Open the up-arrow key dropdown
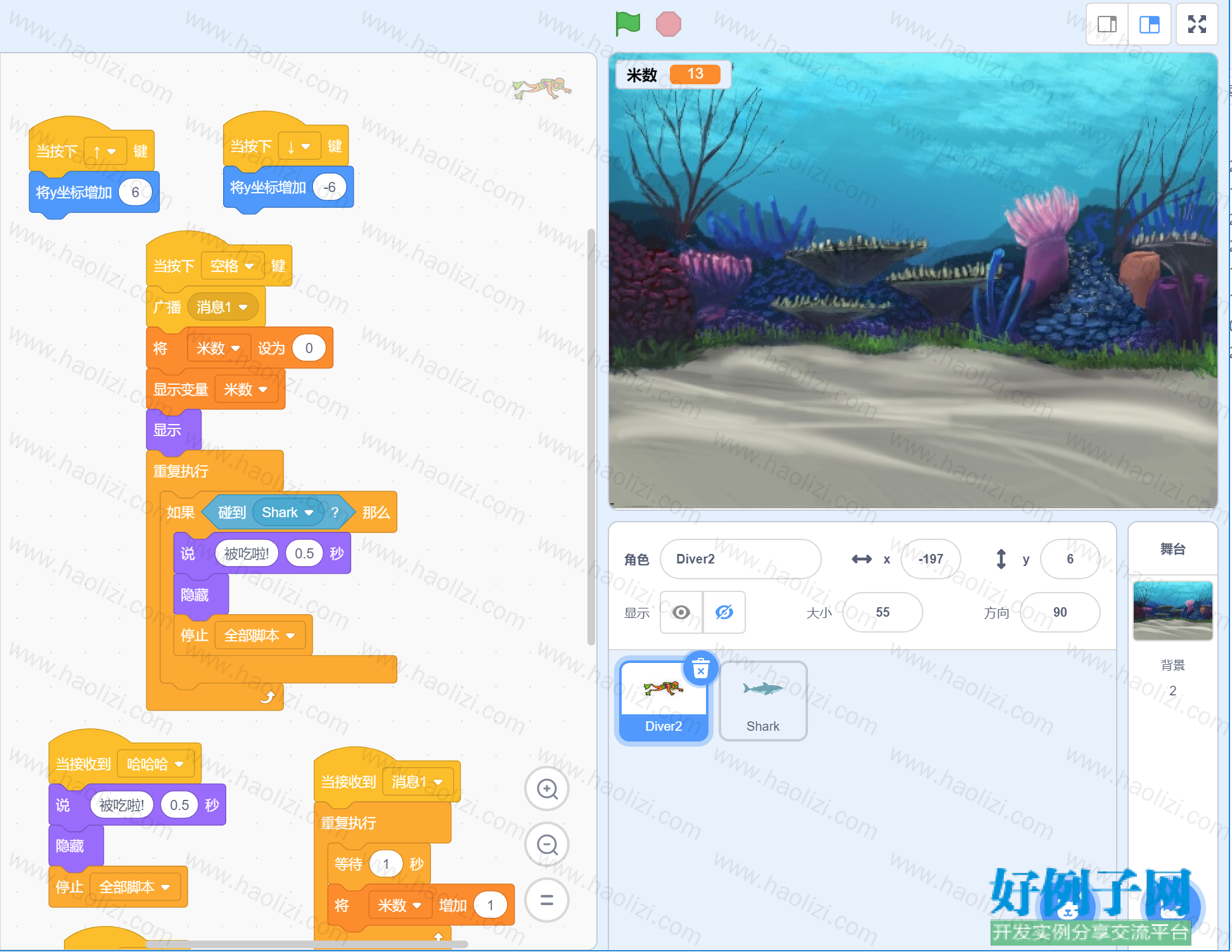Image resolution: width=1232 pixels, height=952 pixels. coord(105,151)
